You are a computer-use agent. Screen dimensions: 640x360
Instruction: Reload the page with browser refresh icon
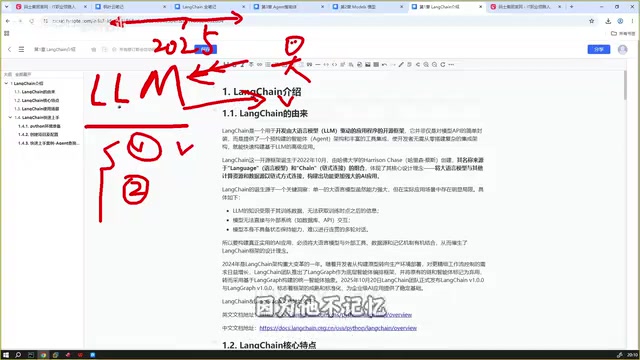pyautogui.click(x=31, y=21)
